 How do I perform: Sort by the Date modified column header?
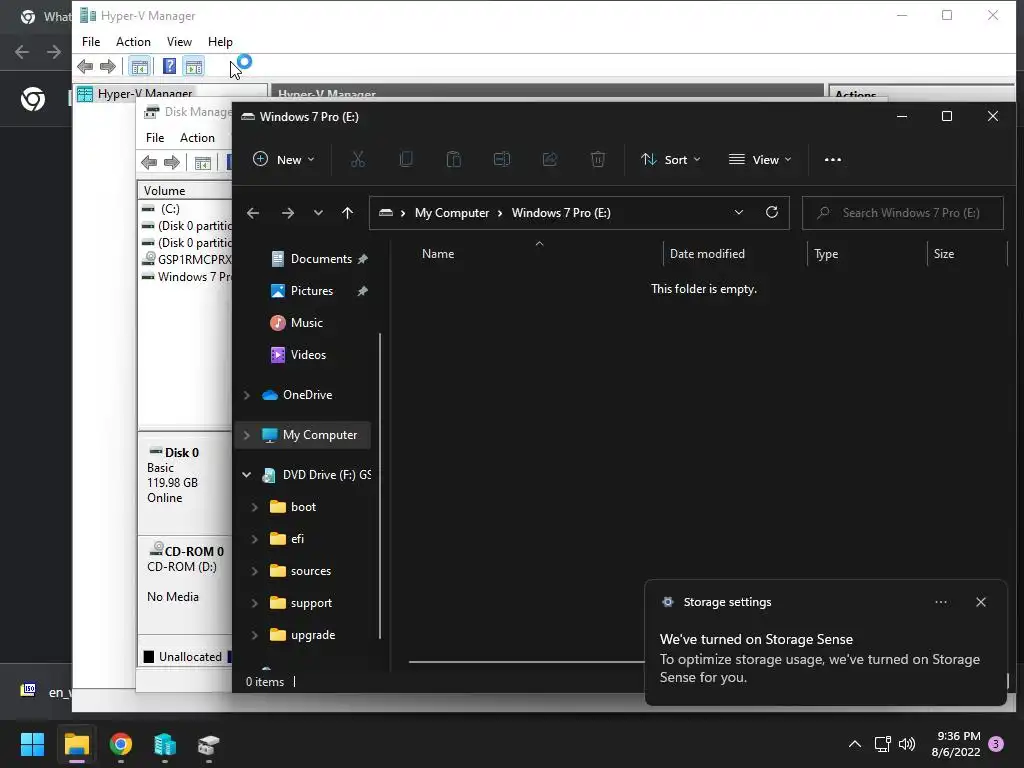coord(707,254)
